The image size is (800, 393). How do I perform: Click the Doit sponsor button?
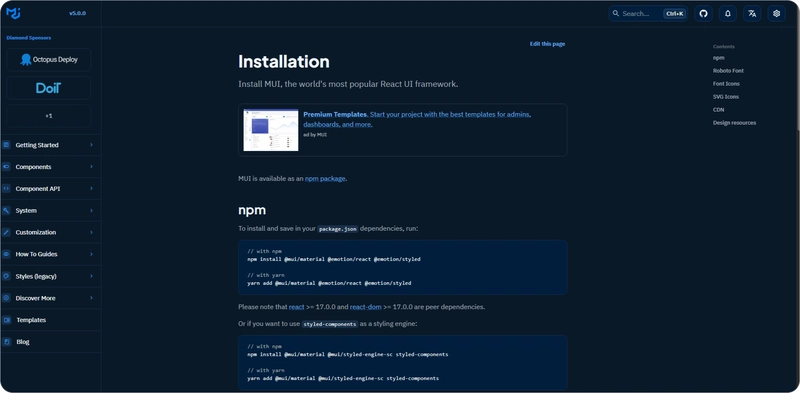48,88
